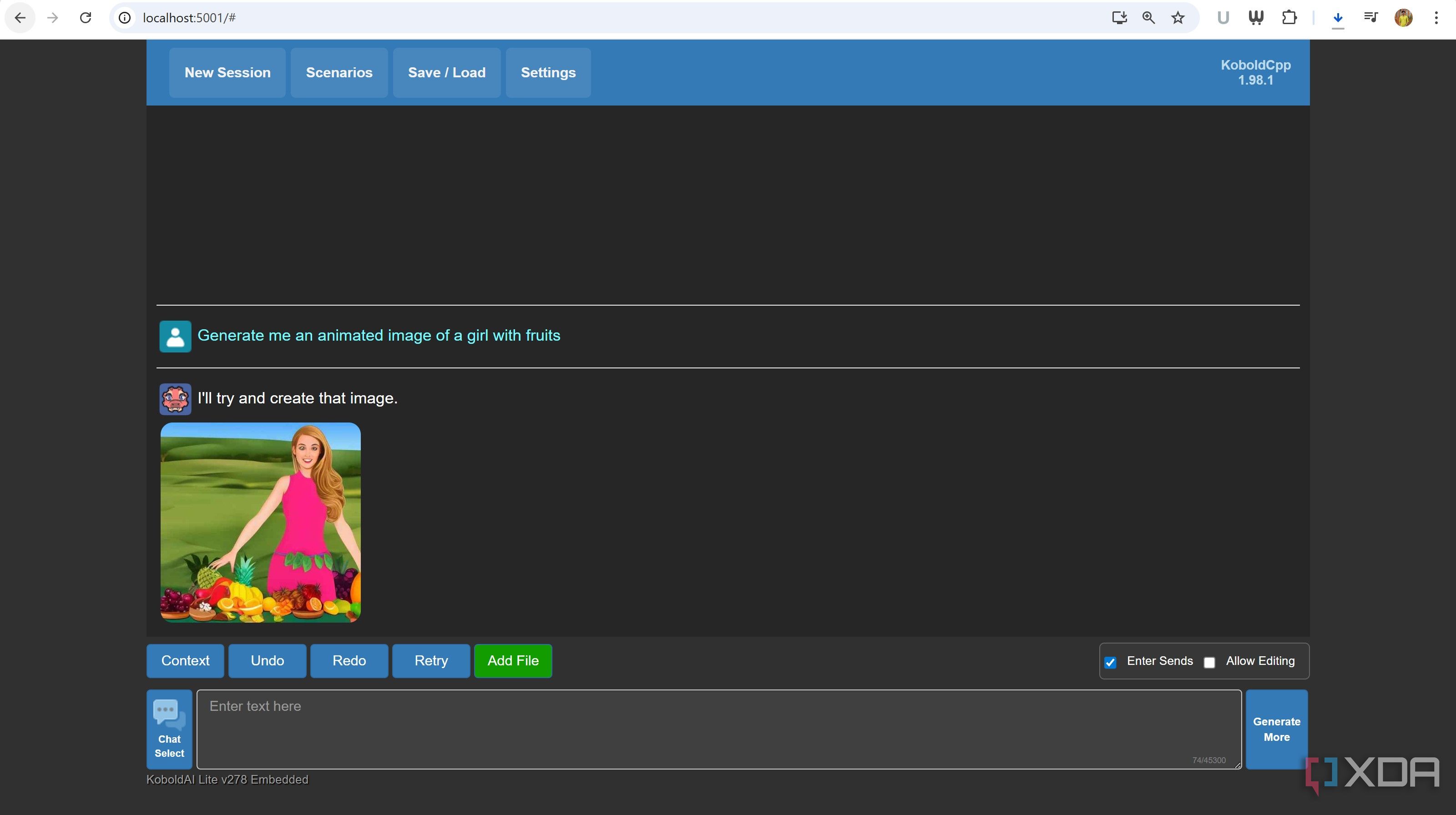Click the install app icon in address bar
This screenshot has width=1456, height=815.
click(1119, 18)
